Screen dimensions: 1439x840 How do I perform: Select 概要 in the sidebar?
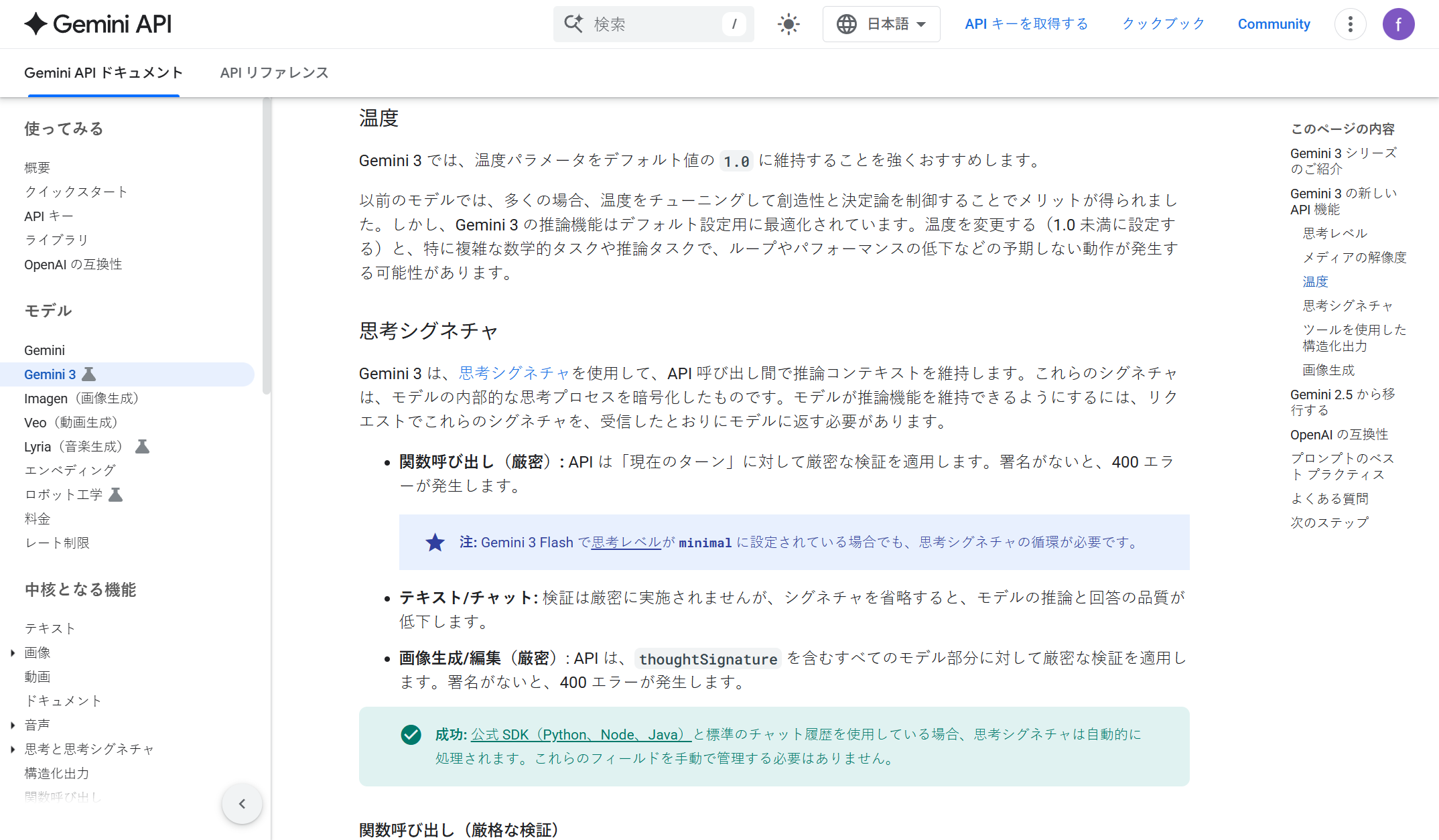(38, 167)
